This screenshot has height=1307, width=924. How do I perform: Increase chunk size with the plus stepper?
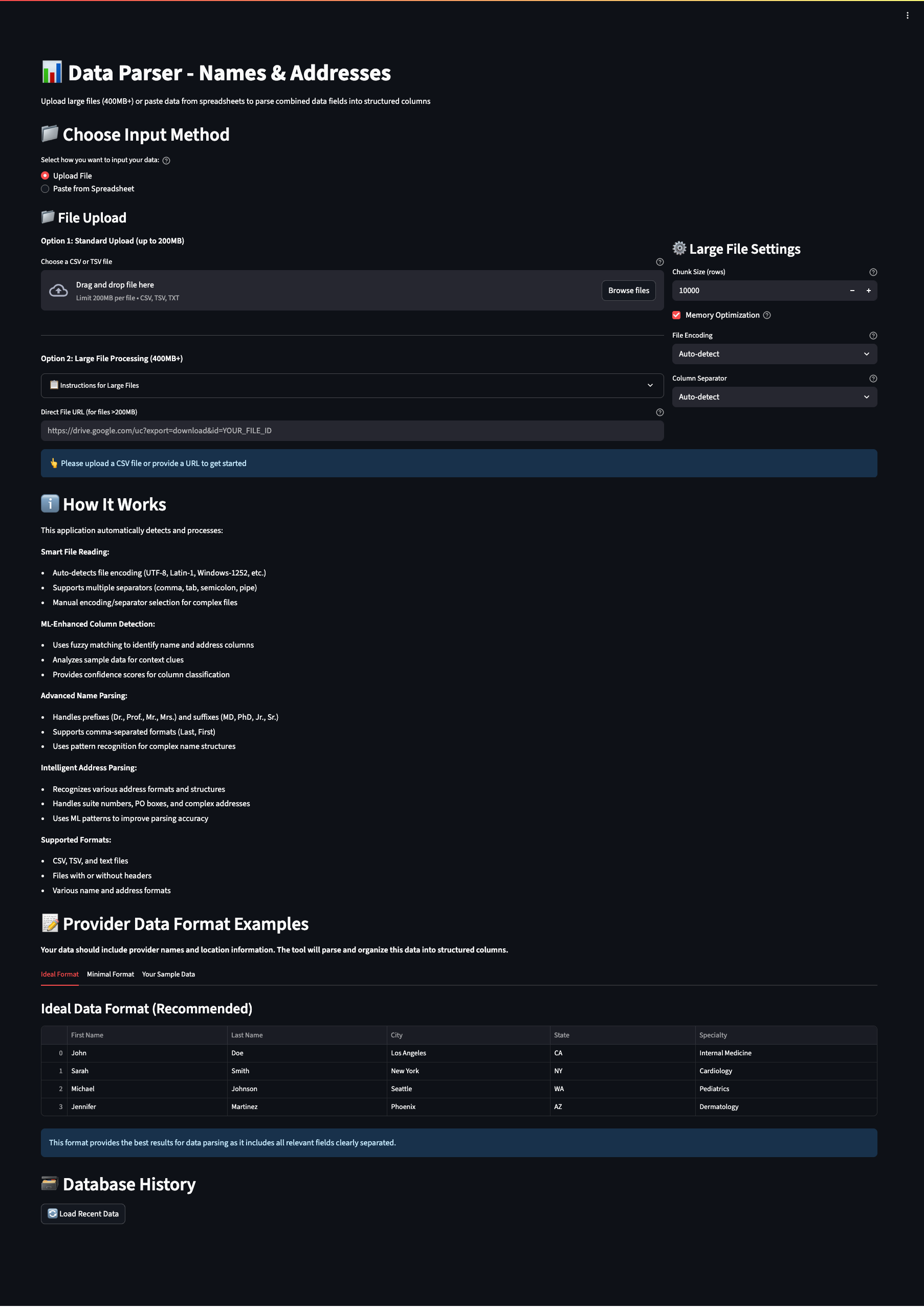868,291
